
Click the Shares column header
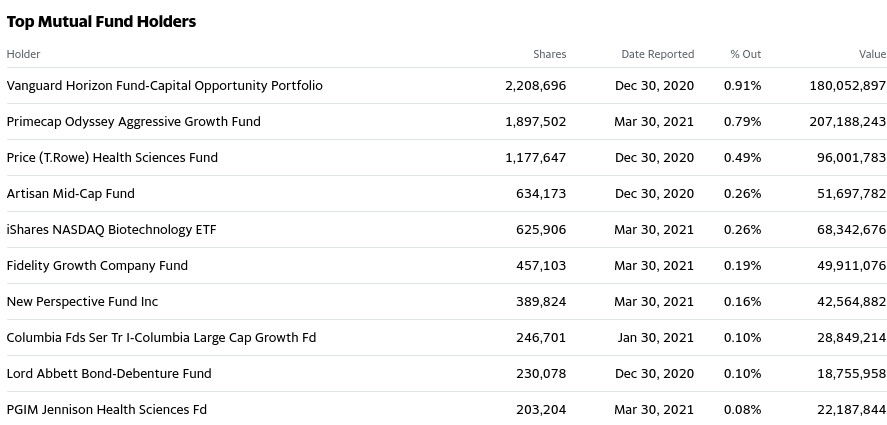tap(549, 54)
